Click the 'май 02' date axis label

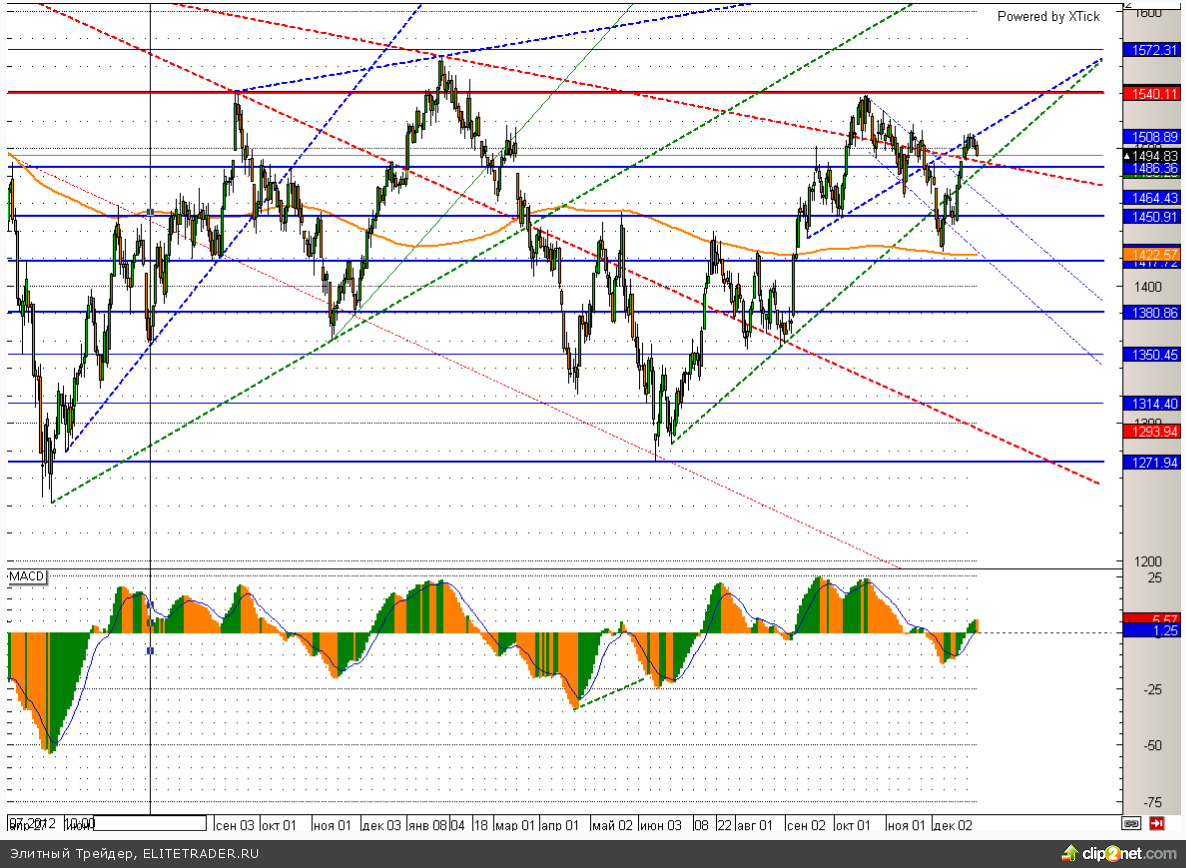tap(612, 825)
